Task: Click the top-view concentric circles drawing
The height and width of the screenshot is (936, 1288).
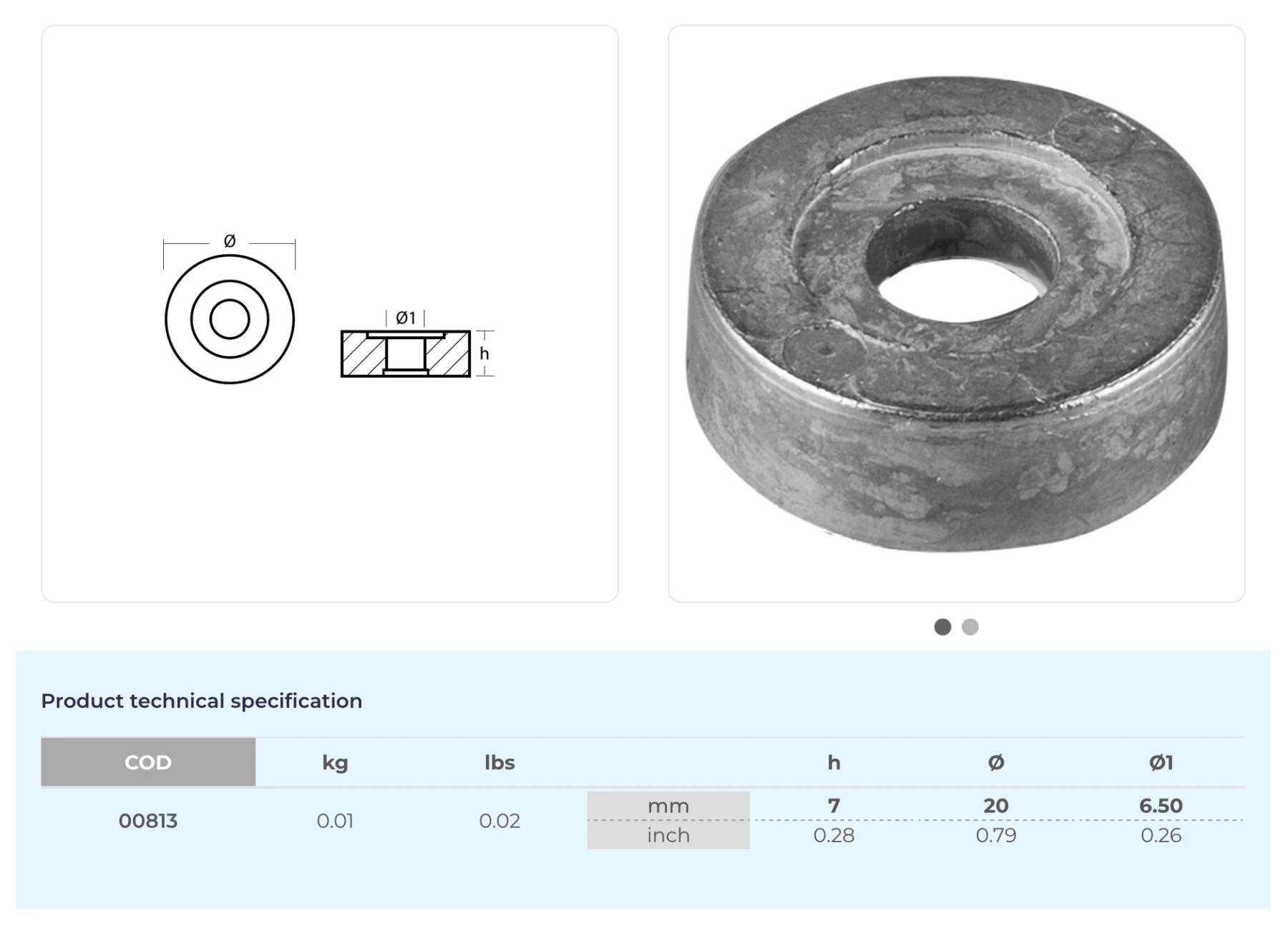Action: click(x=230, y=319)
